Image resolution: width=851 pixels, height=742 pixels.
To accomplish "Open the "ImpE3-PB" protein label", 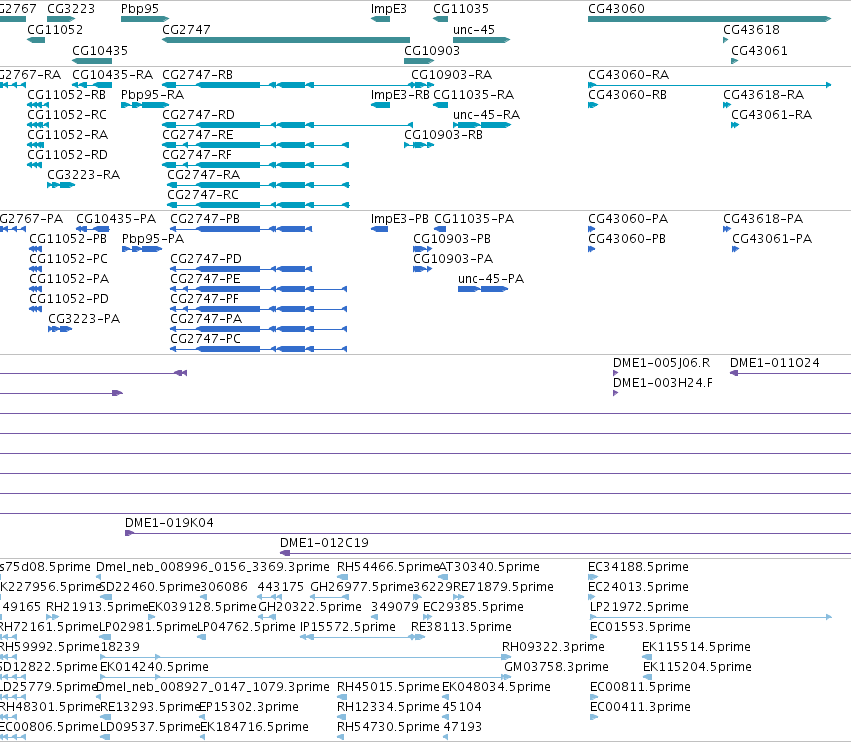I will [x=399, y=219].
